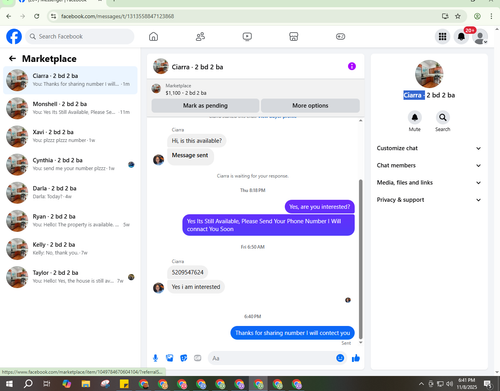The image size is (500, 391).
Task: Click the scroll-up arrow in chat
Action: [x=360, y=121]
